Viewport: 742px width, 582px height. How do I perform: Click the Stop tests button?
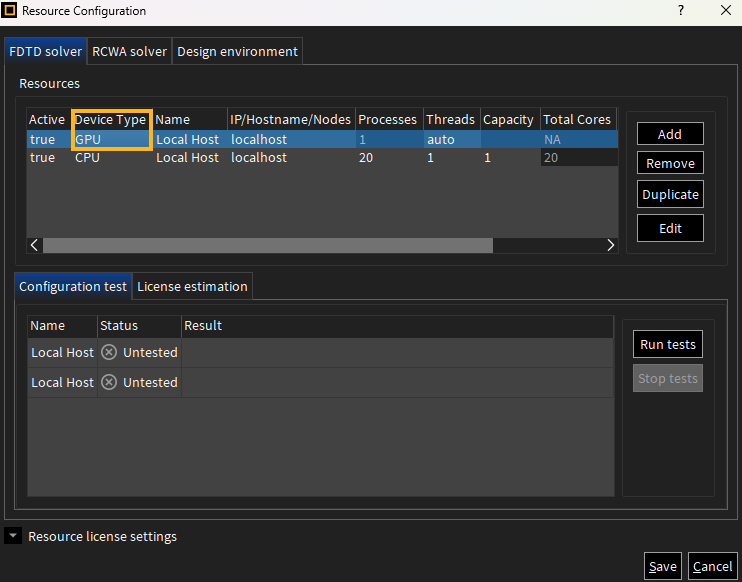click(668, 378)
